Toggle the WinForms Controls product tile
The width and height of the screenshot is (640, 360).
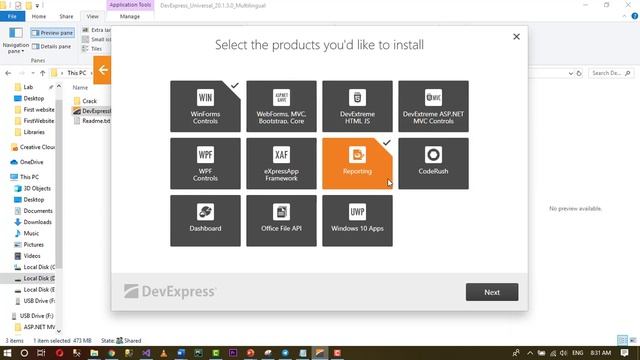point(205,106)
